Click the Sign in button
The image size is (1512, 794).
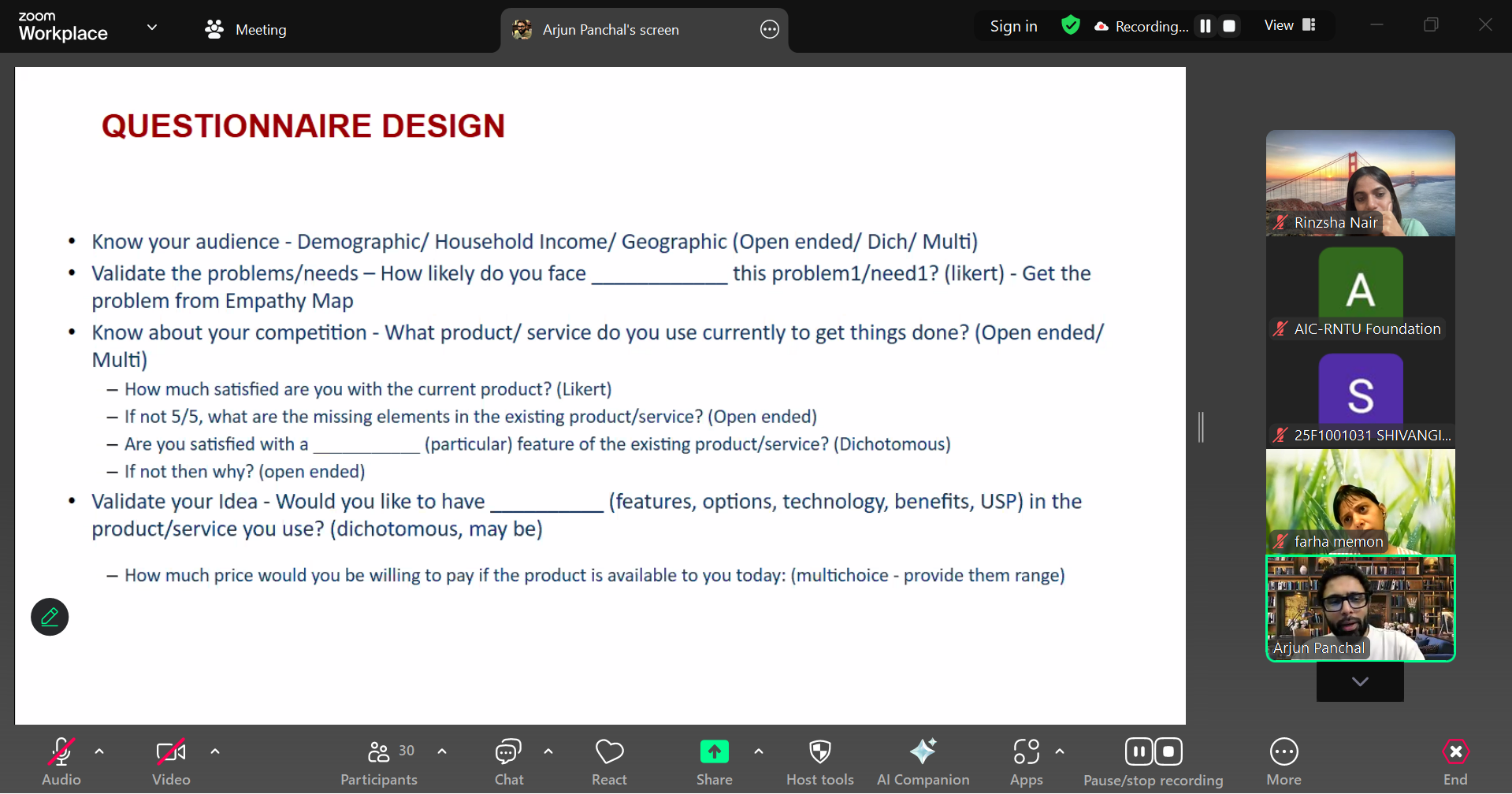click(1013, 26)
